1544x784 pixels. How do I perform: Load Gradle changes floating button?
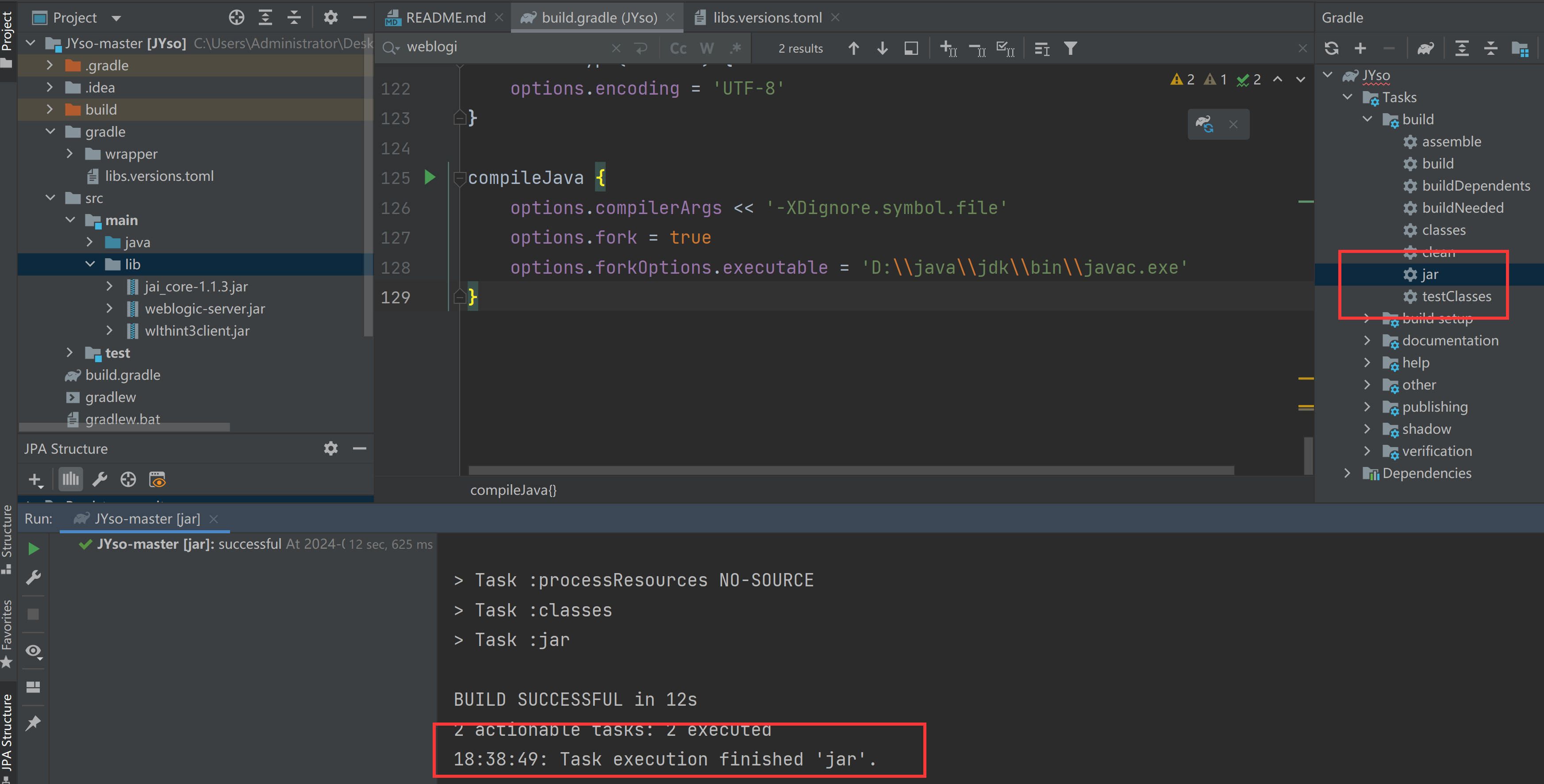(1205, 124)
